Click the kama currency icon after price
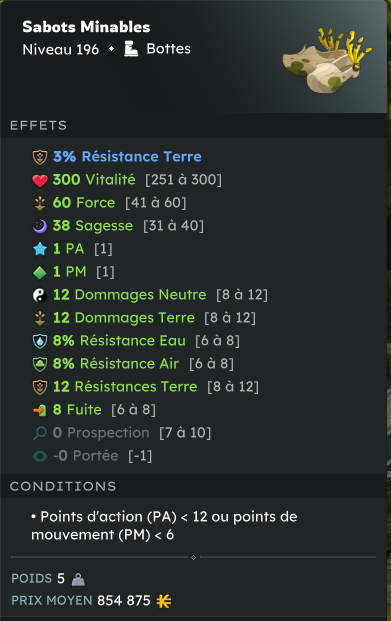 (x=164, y=601)
